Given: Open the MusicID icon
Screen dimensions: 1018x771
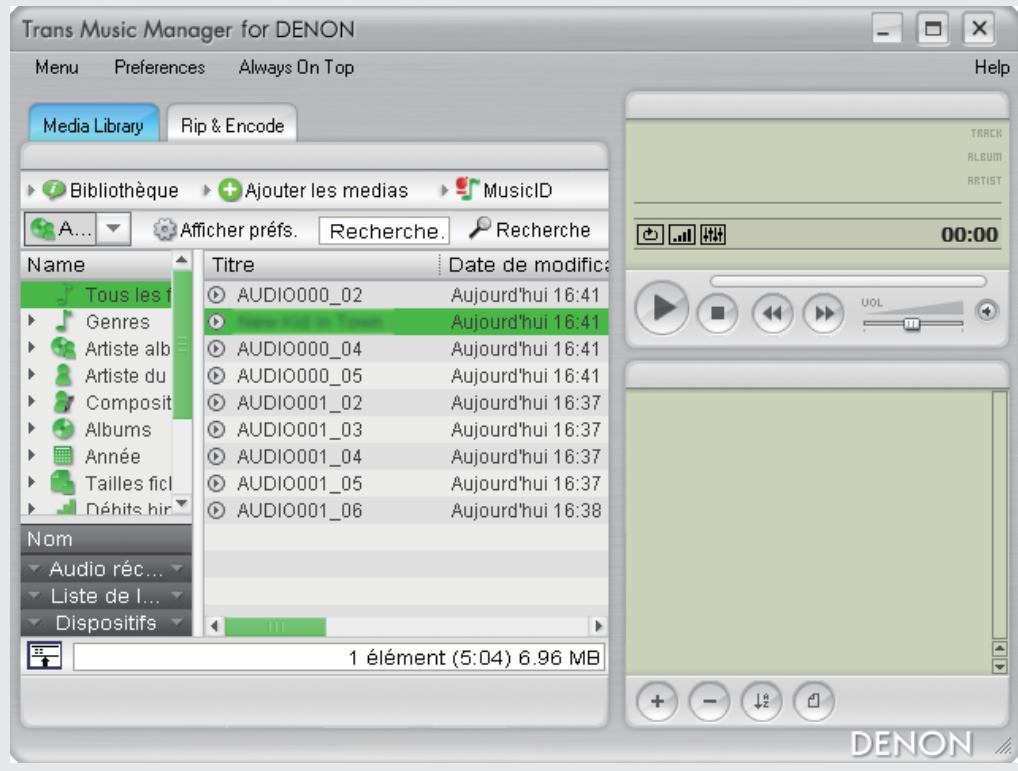Looking at the screenshot, I should pyautogui.click(x=467, y=189).
